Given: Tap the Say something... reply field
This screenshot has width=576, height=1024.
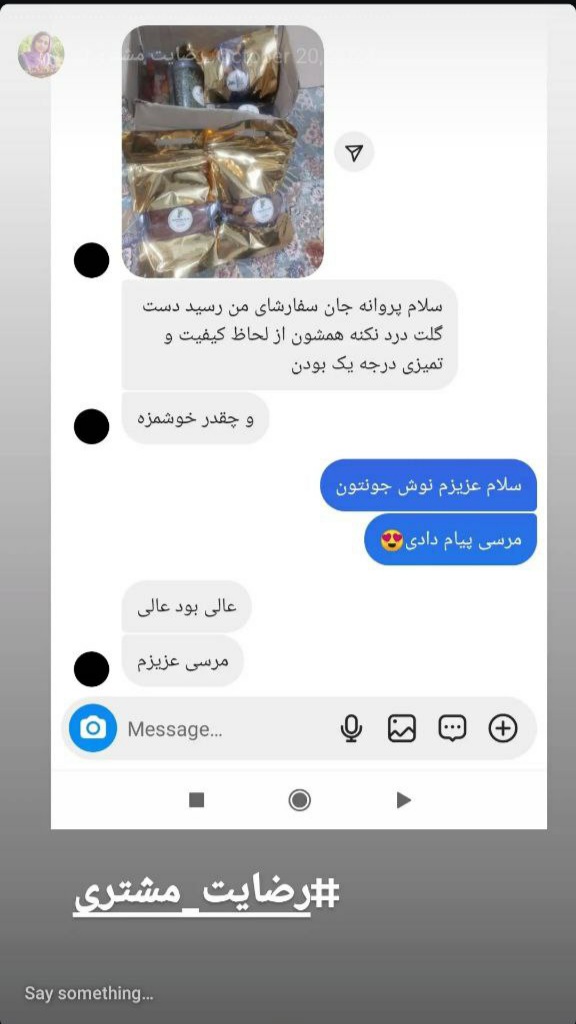Looking at the screenshot, I should pyautogui.click(x=89, y=993).
